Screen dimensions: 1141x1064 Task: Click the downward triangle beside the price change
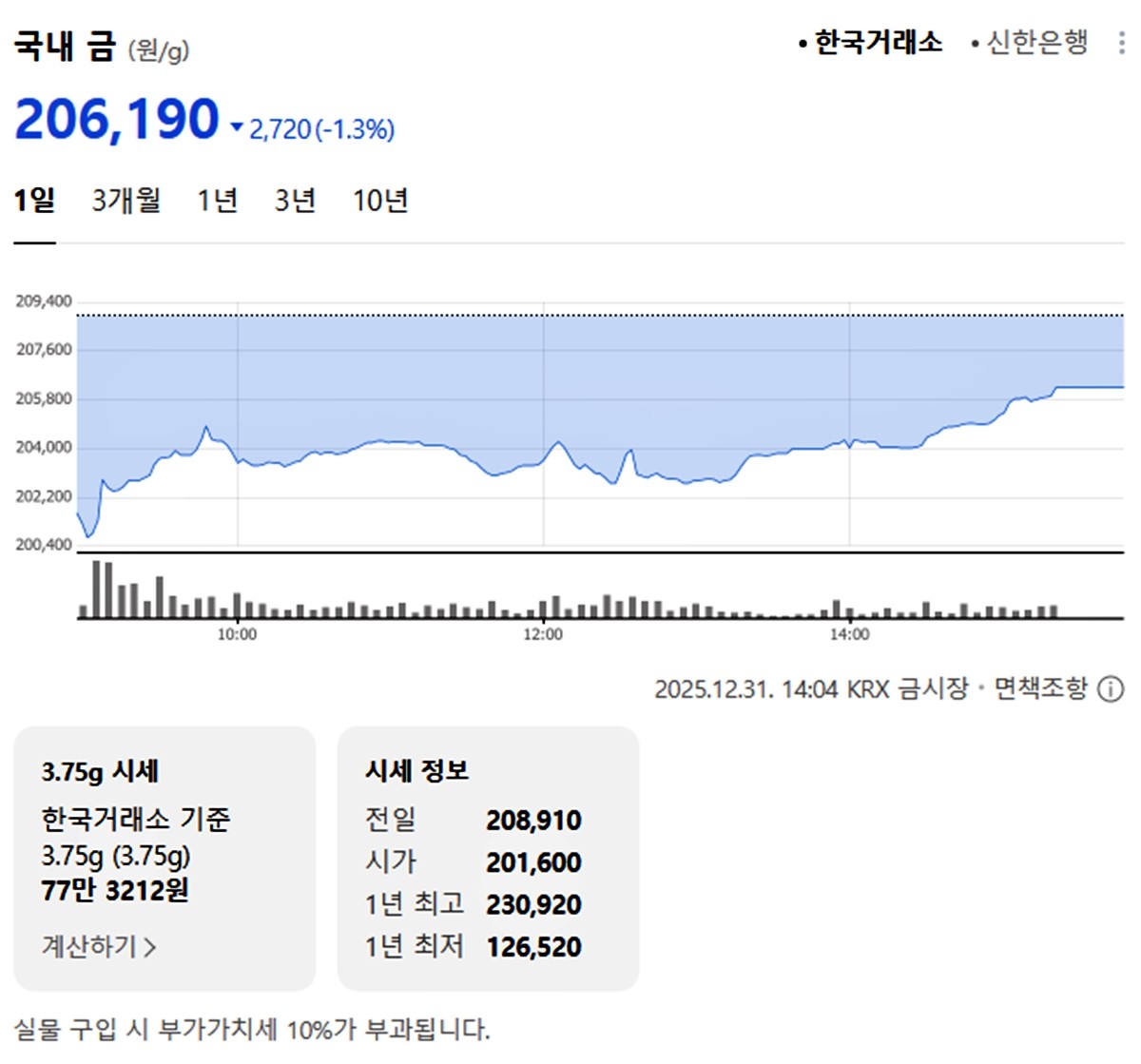click(236, 127)
